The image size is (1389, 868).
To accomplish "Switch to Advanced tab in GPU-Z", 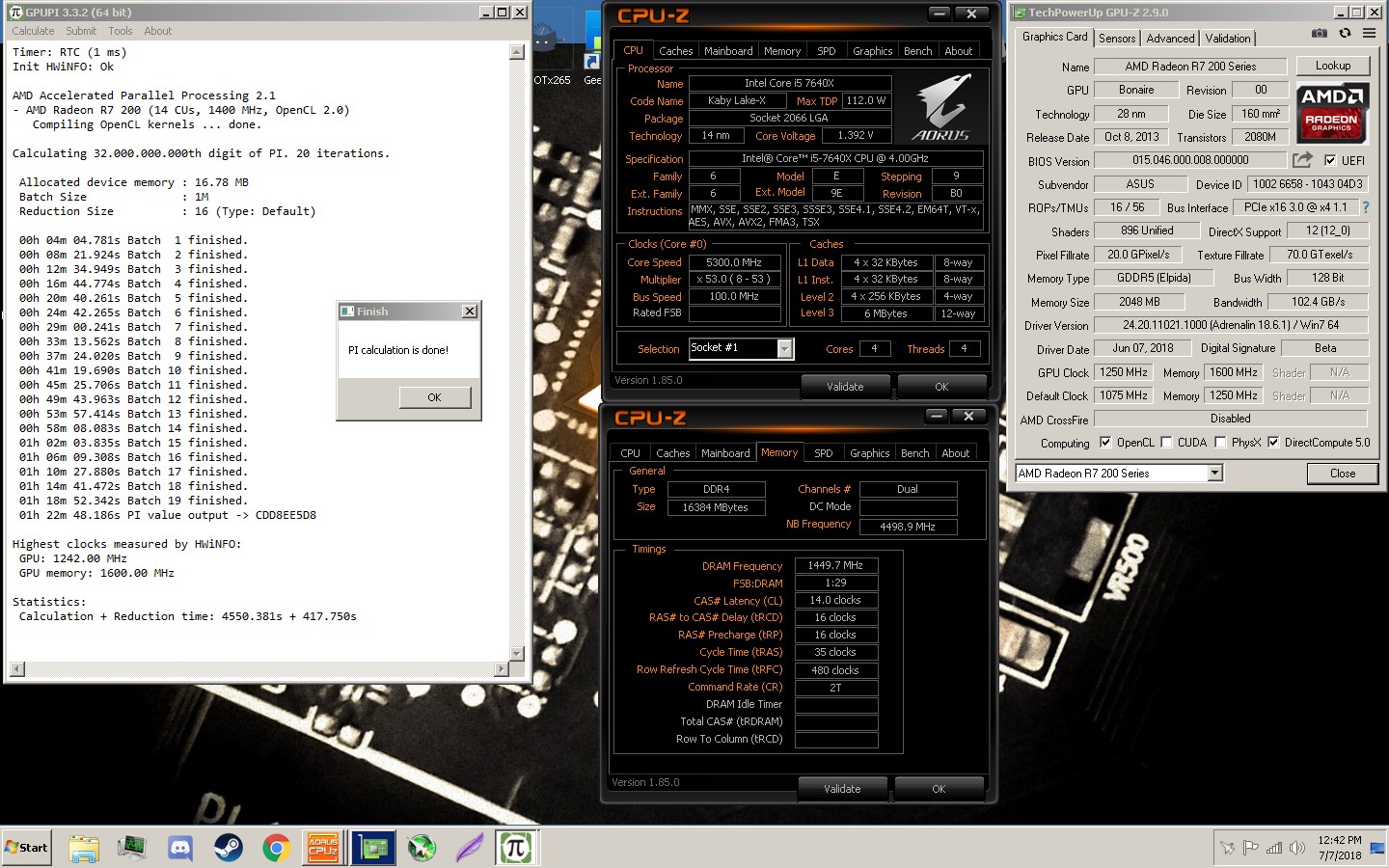I will [1170, 39].
